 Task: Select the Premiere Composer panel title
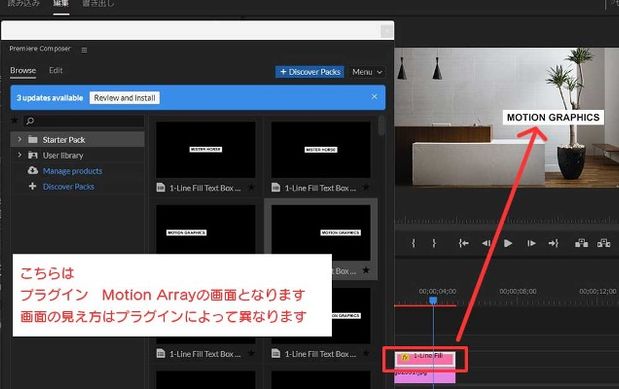coord(40,49)
